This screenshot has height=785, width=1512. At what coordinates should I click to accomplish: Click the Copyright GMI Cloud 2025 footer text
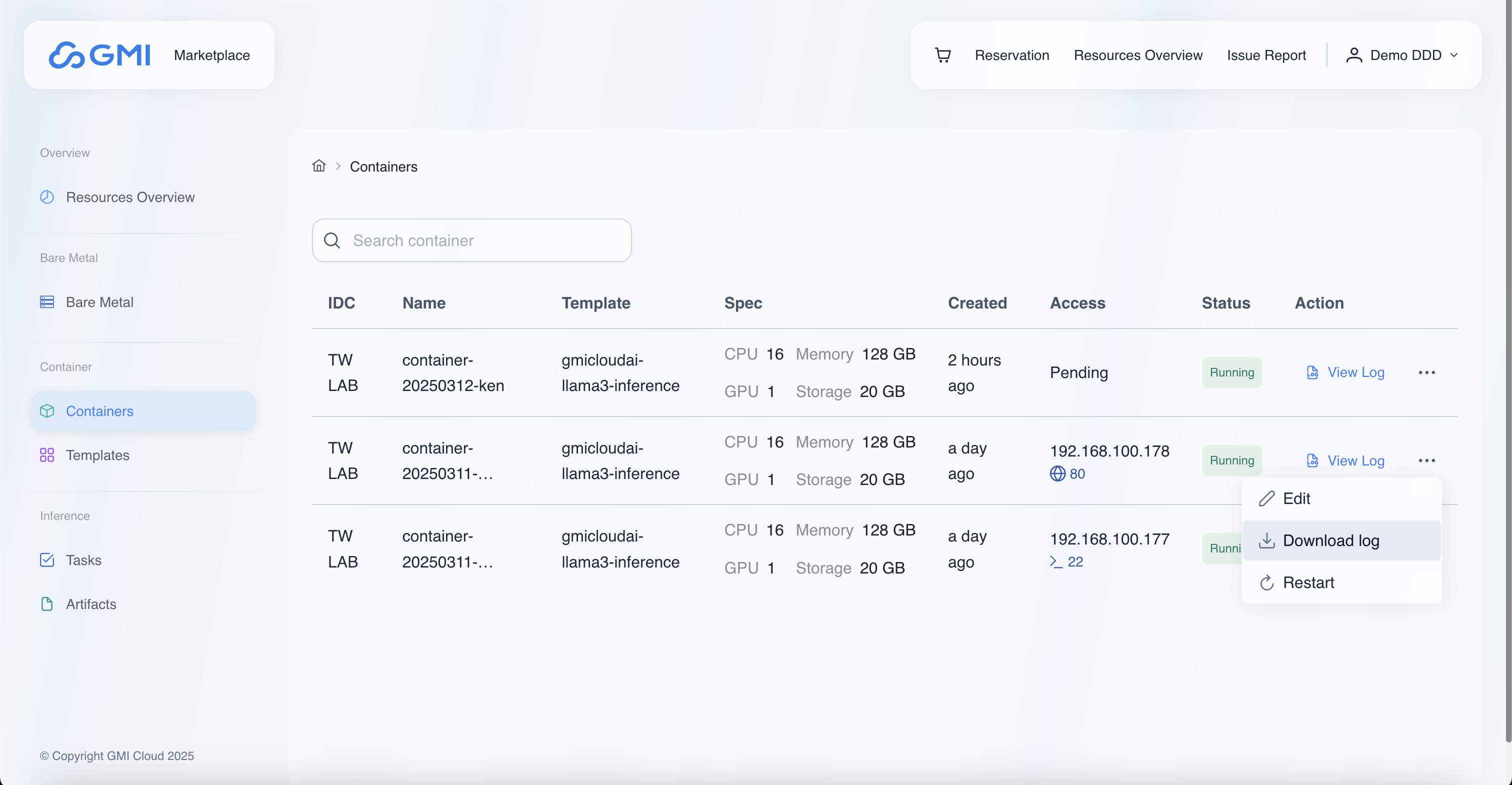[x=117, y=755]
